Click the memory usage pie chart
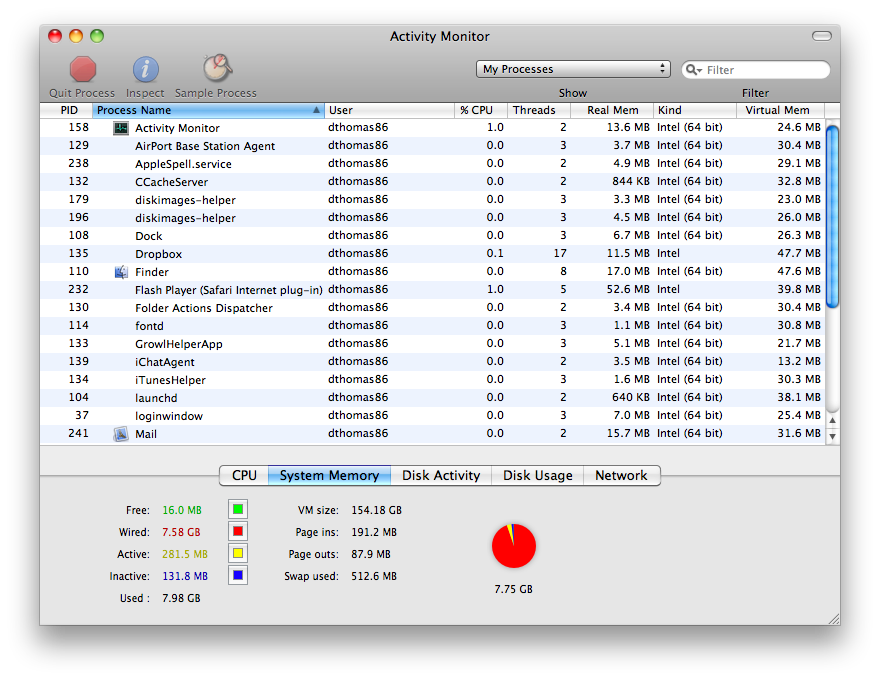The height and width of the screenshot is (680, 880). tap(514, 546)
